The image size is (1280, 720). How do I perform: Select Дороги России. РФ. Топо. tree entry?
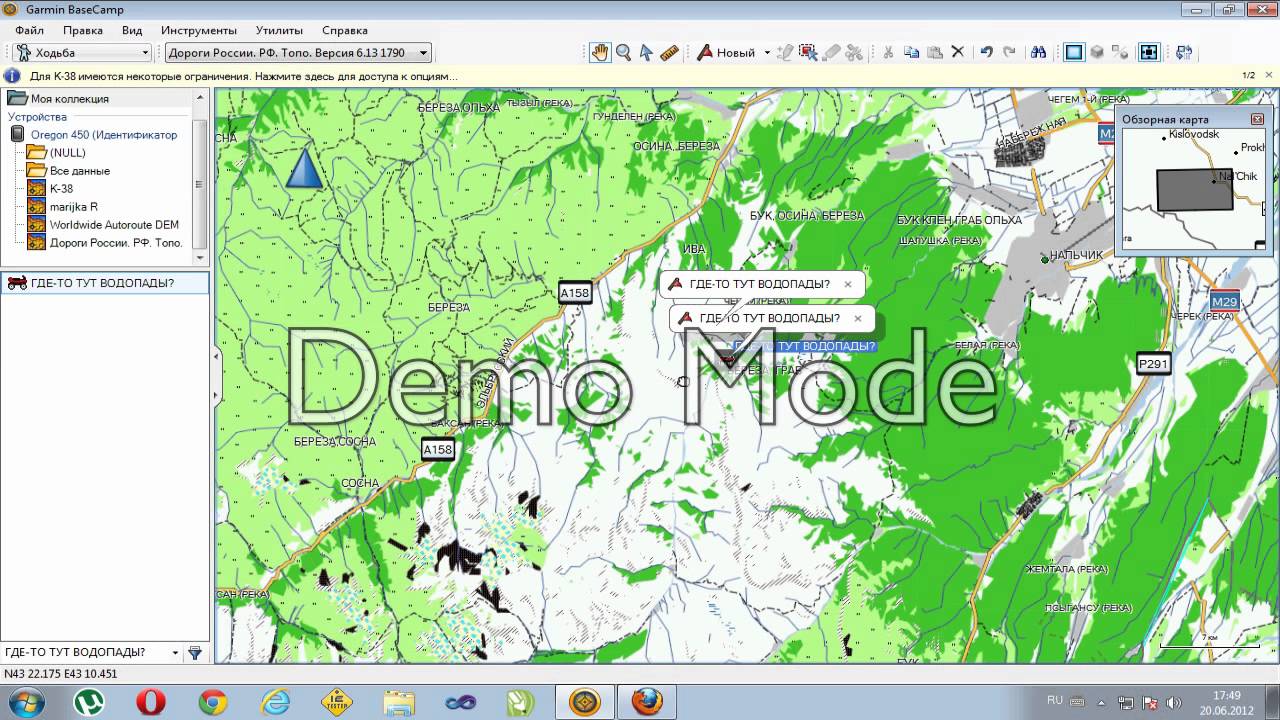tap(116, 243)
